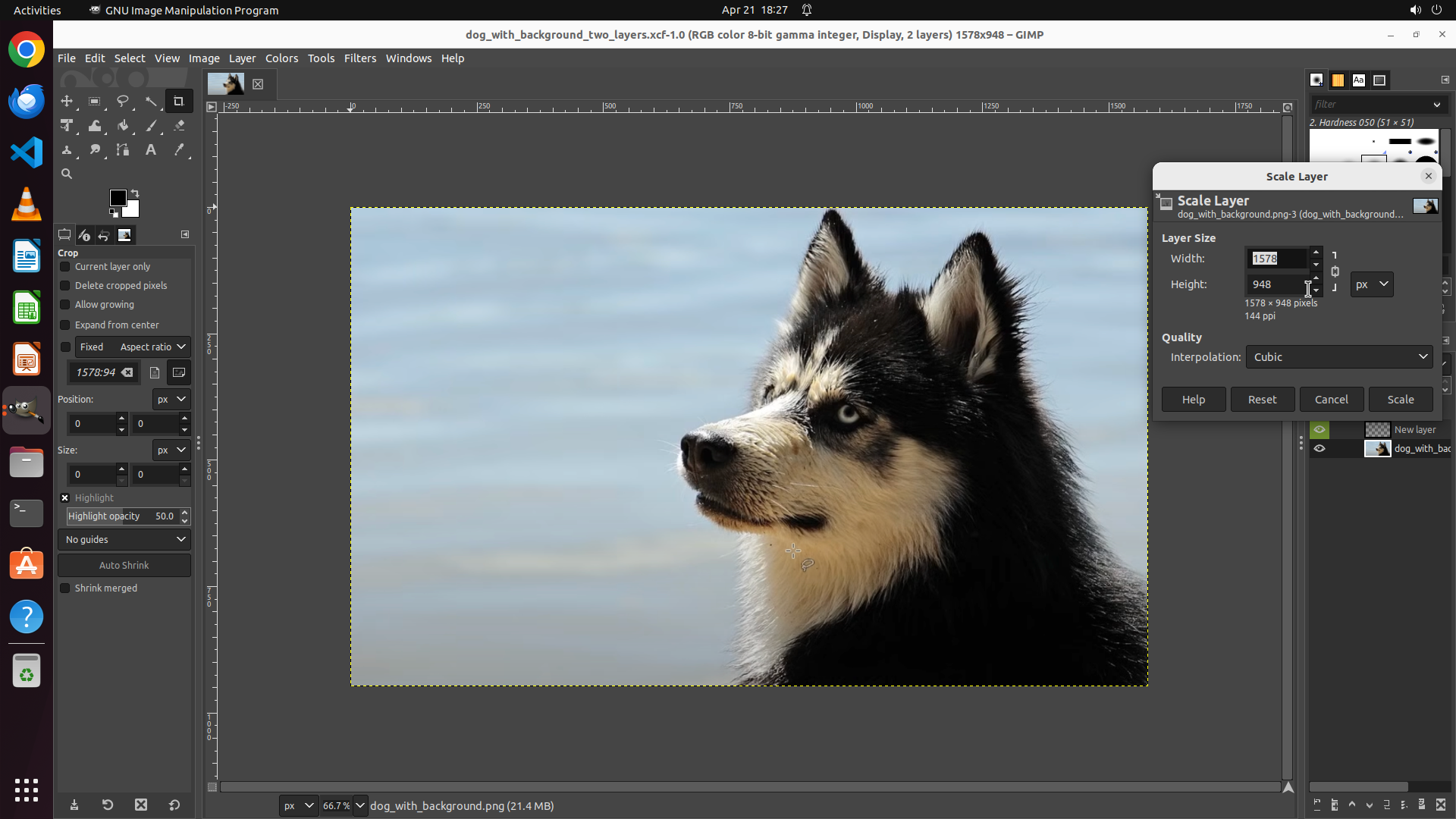The image size is (1456, 819).
Task: Click the black foreground color swatch
Action: coord(118,198)
